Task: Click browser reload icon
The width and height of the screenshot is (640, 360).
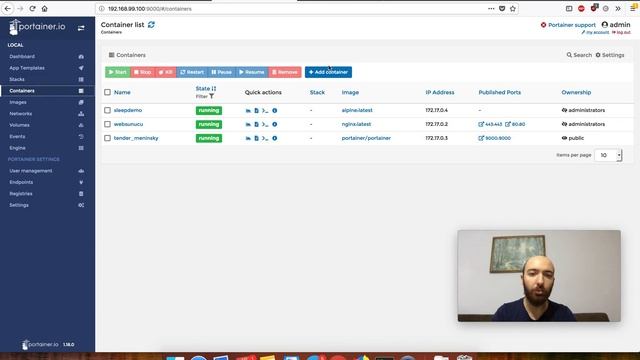Action: click(32, 9)
